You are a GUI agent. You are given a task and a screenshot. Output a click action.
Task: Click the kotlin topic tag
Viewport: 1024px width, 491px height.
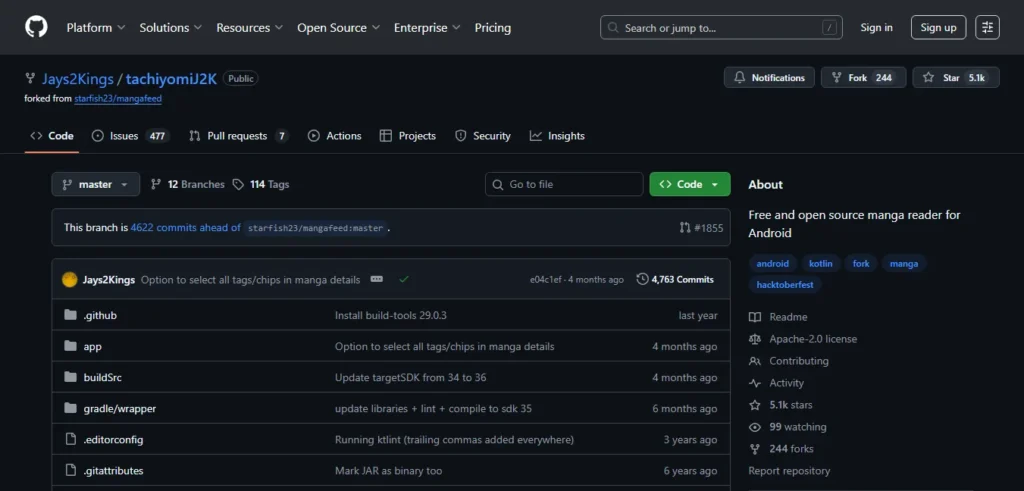(x=821, y=264)
